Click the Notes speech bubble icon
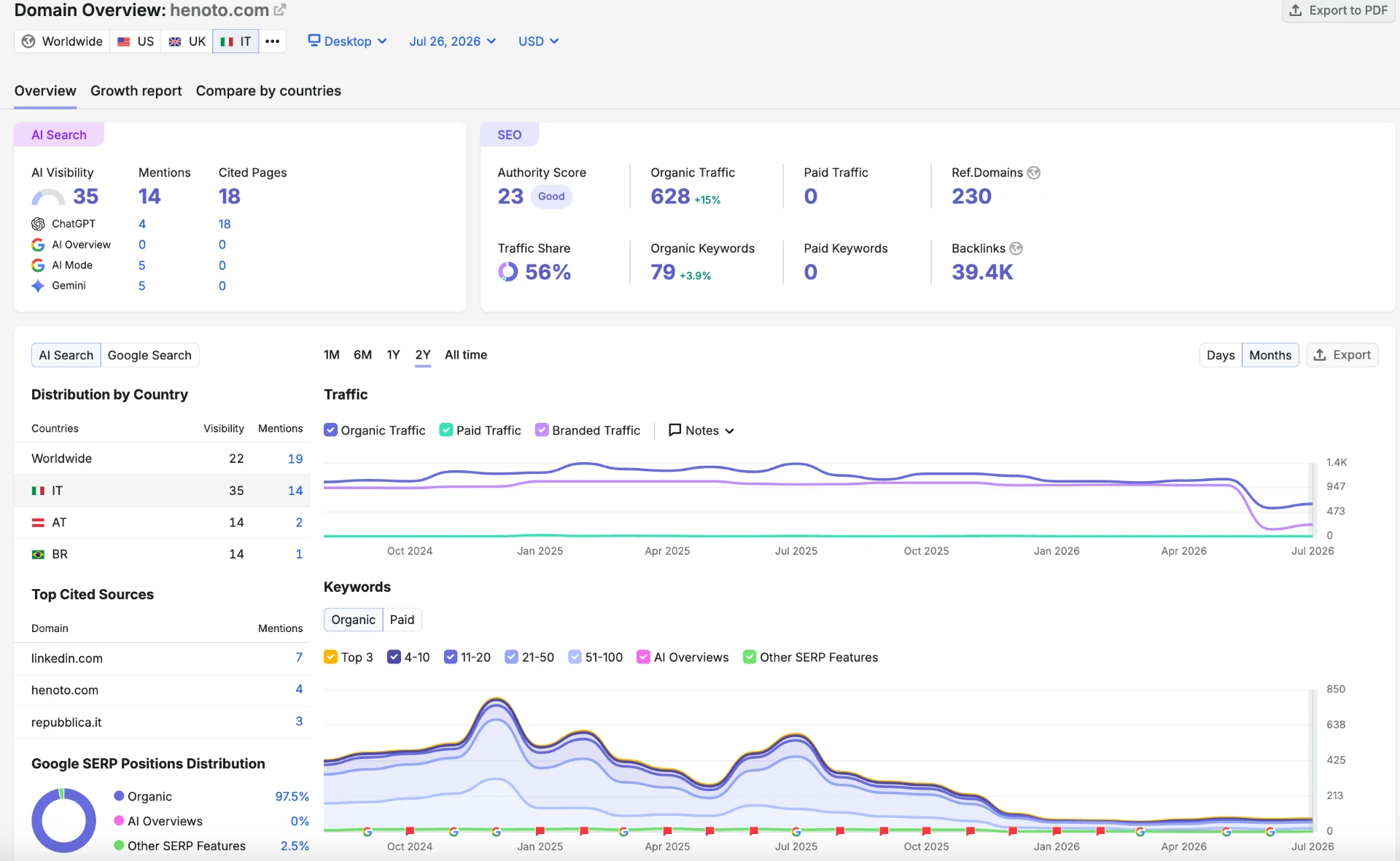The width and height of the screenshot is (1400, 861). point(675,430)
